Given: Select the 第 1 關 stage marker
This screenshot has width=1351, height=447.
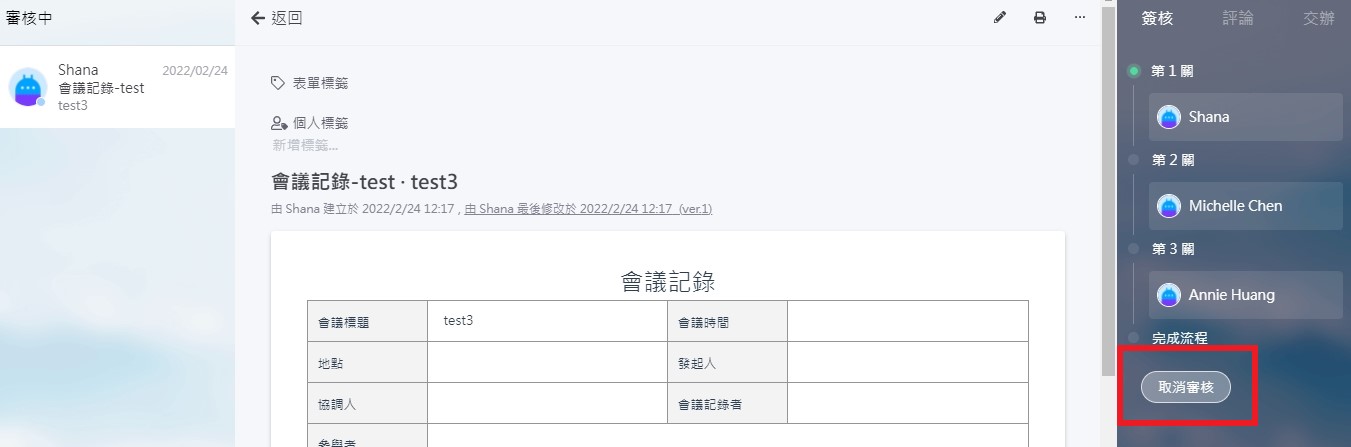Looking at the screenshot, I should point(1134,71).
